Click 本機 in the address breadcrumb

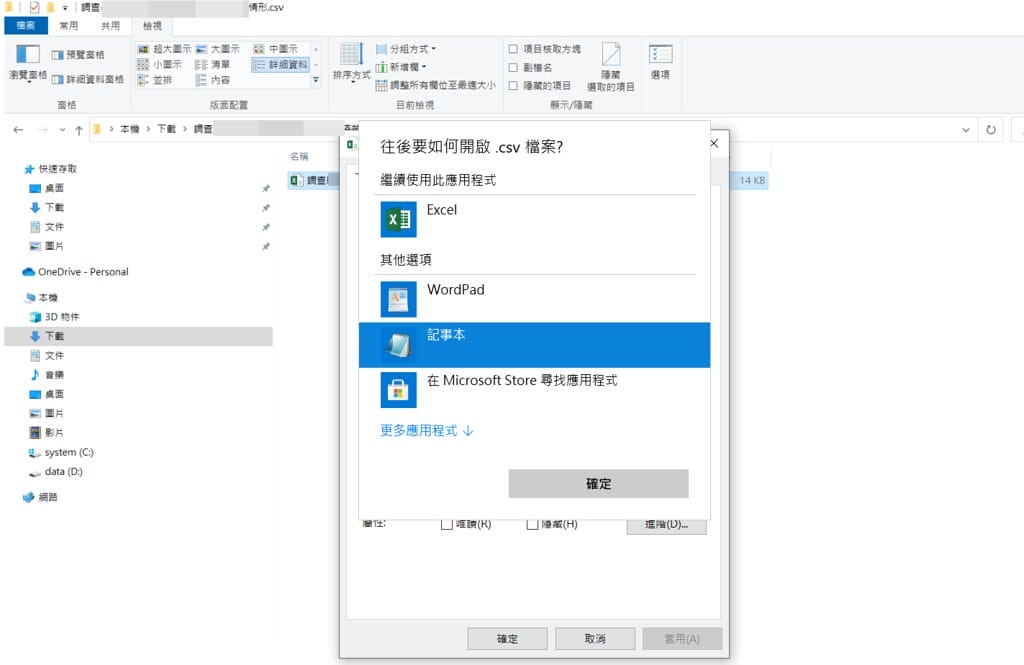click(129, 129)
